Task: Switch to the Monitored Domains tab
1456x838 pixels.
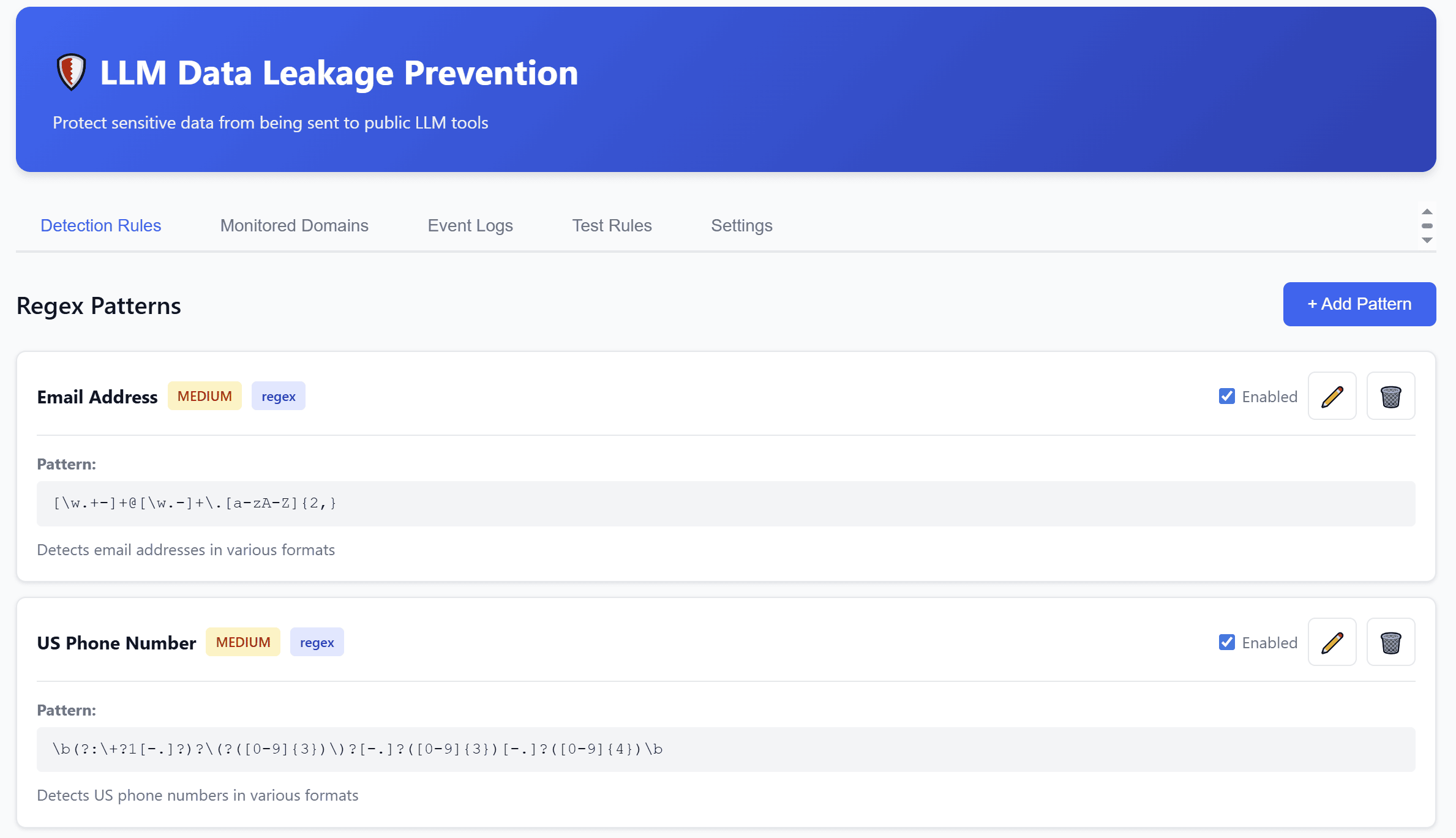Action: click(294, 225)
